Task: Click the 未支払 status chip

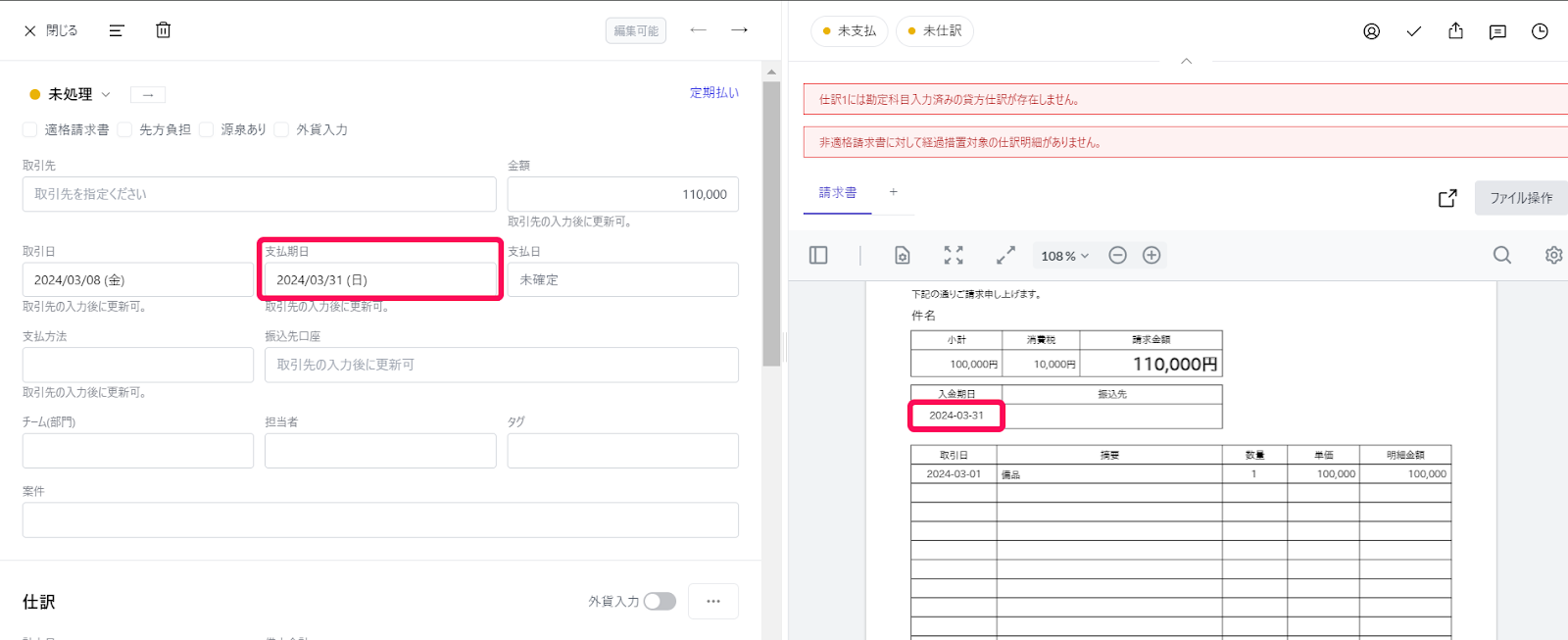Action: point(849,30)
